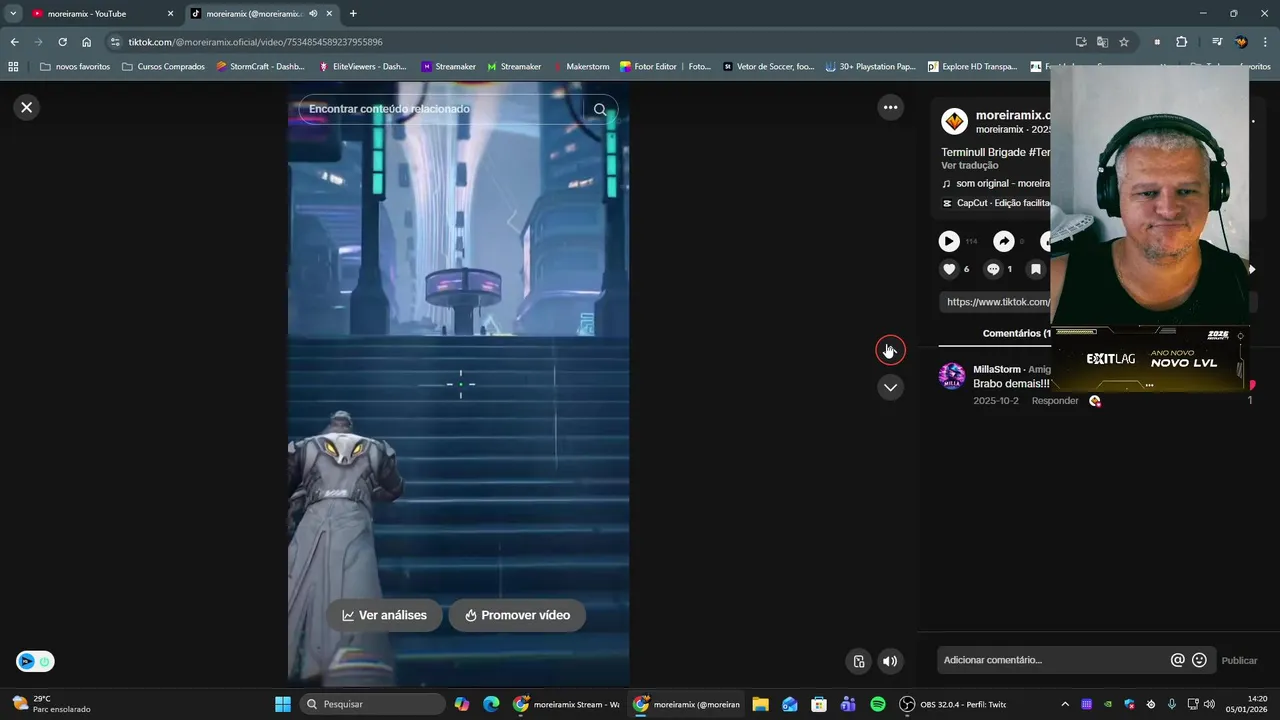This screenshot has height=720, width=1280.
Task: Click the translate page icon
Action: [x=1102, y=42]
